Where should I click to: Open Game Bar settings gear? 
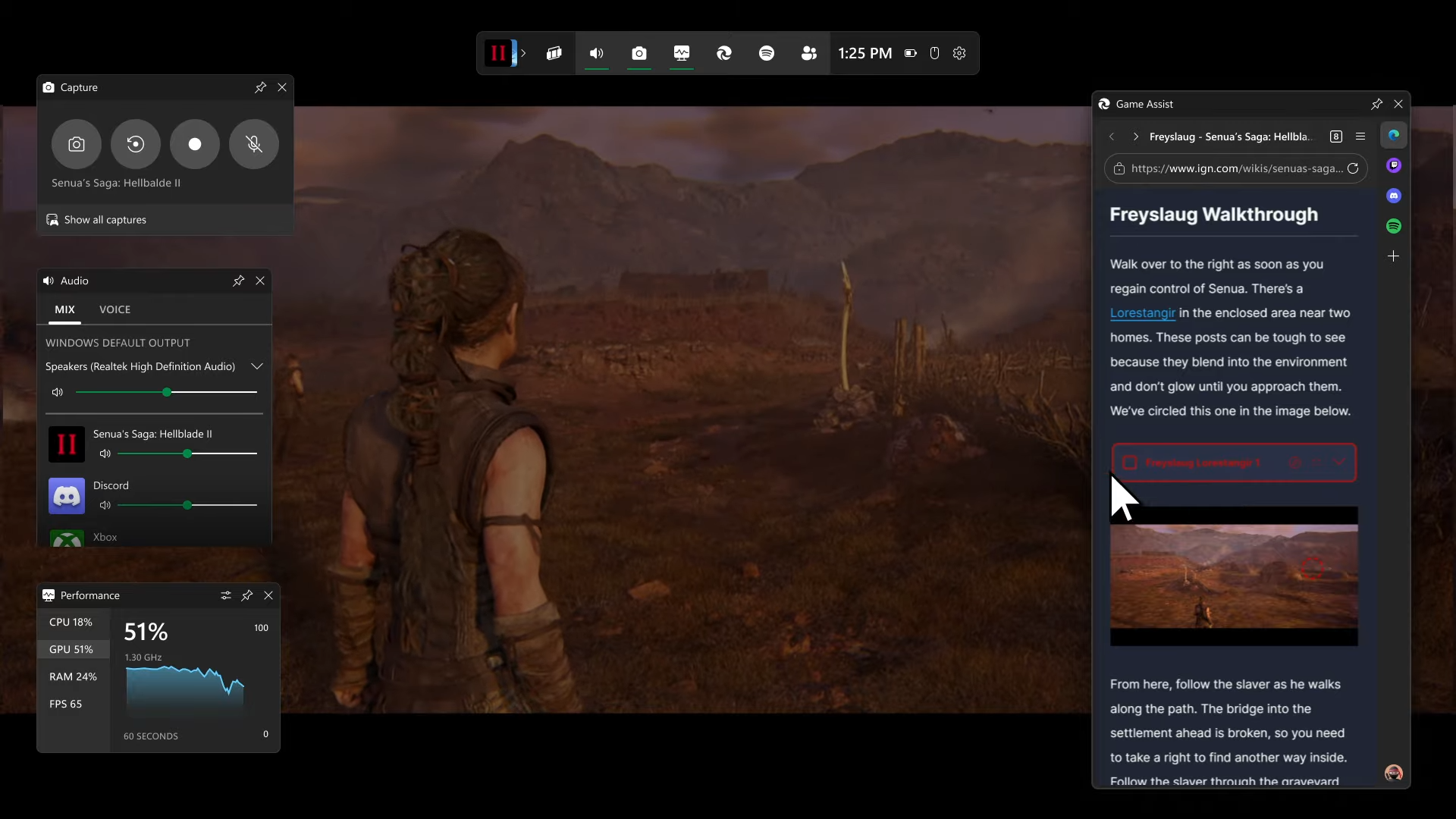coord(959,53)
